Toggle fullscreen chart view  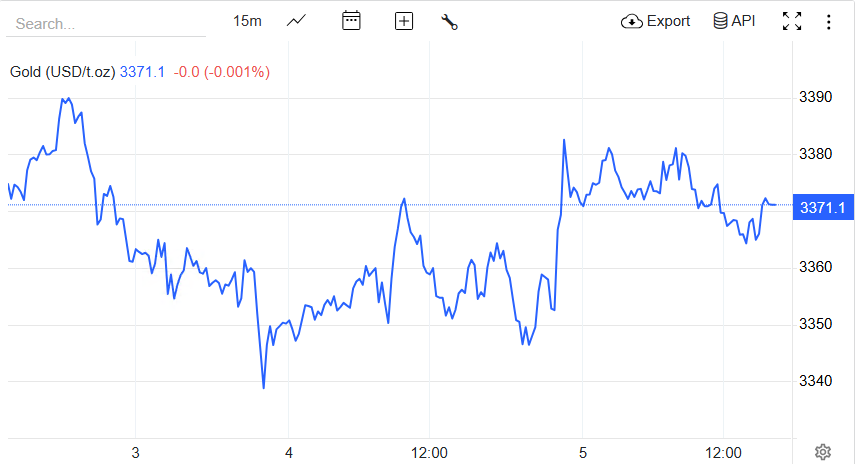tap(792, 21)
